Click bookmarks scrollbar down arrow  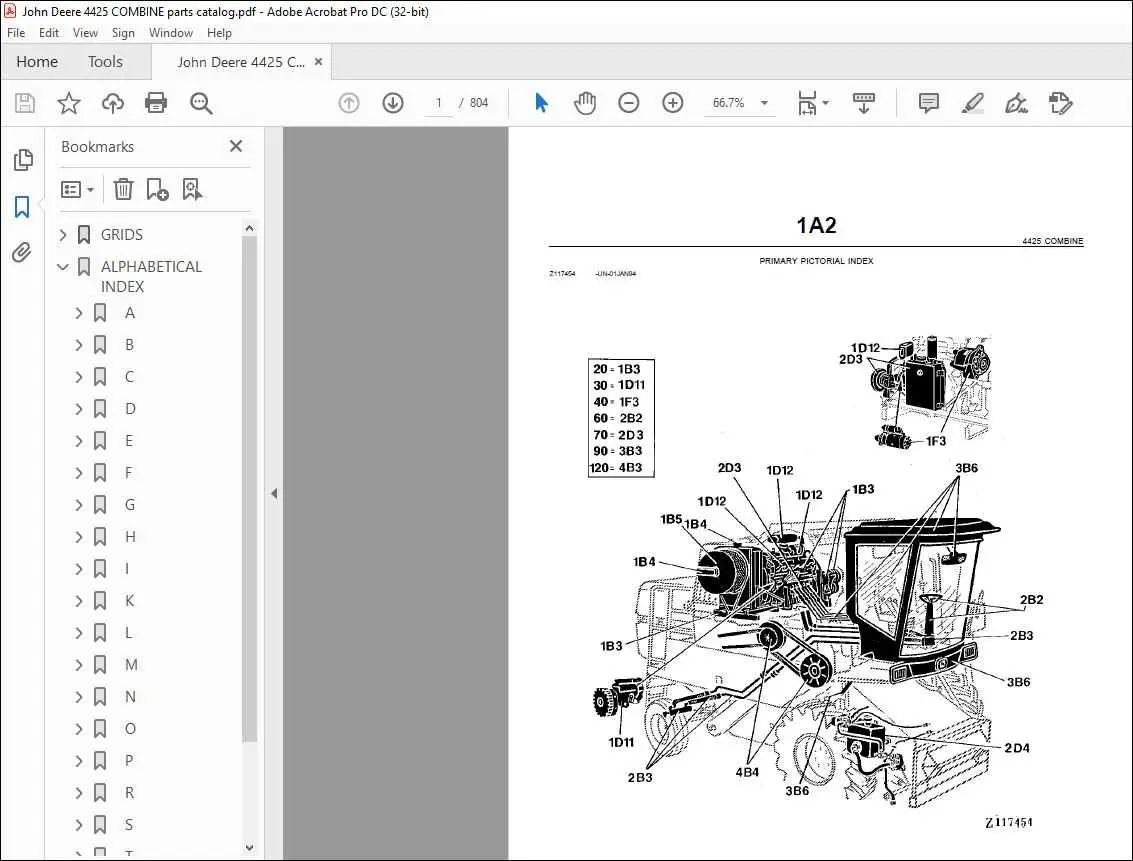[249, 847]
